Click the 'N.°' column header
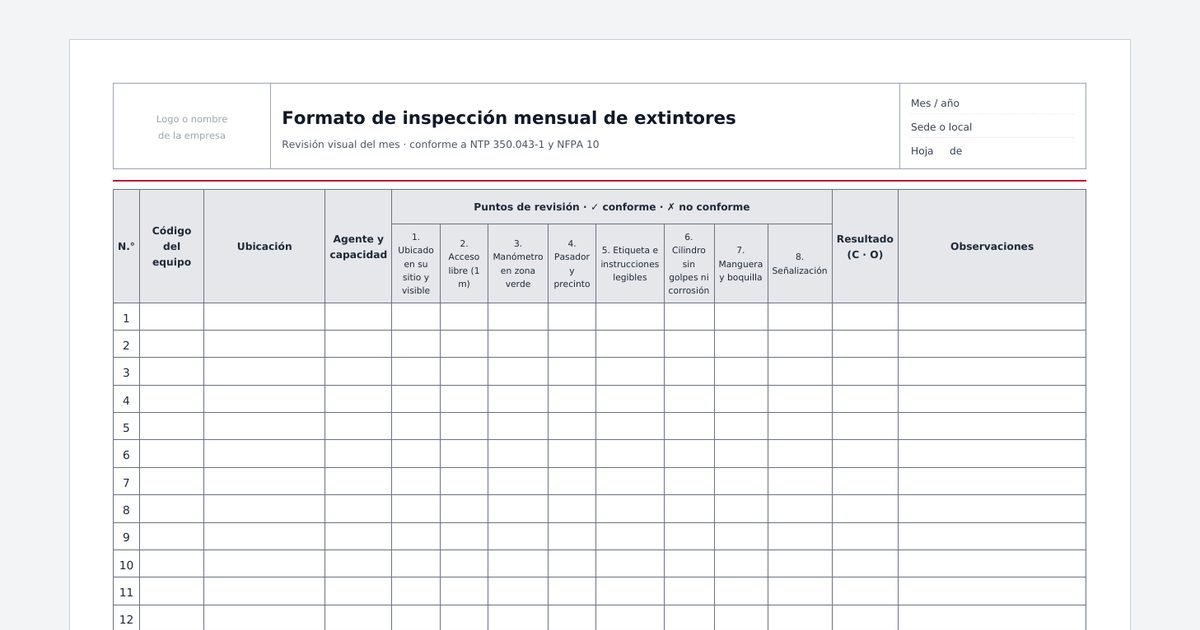This screenshot has width=1200, height=630. pos(126,246)
